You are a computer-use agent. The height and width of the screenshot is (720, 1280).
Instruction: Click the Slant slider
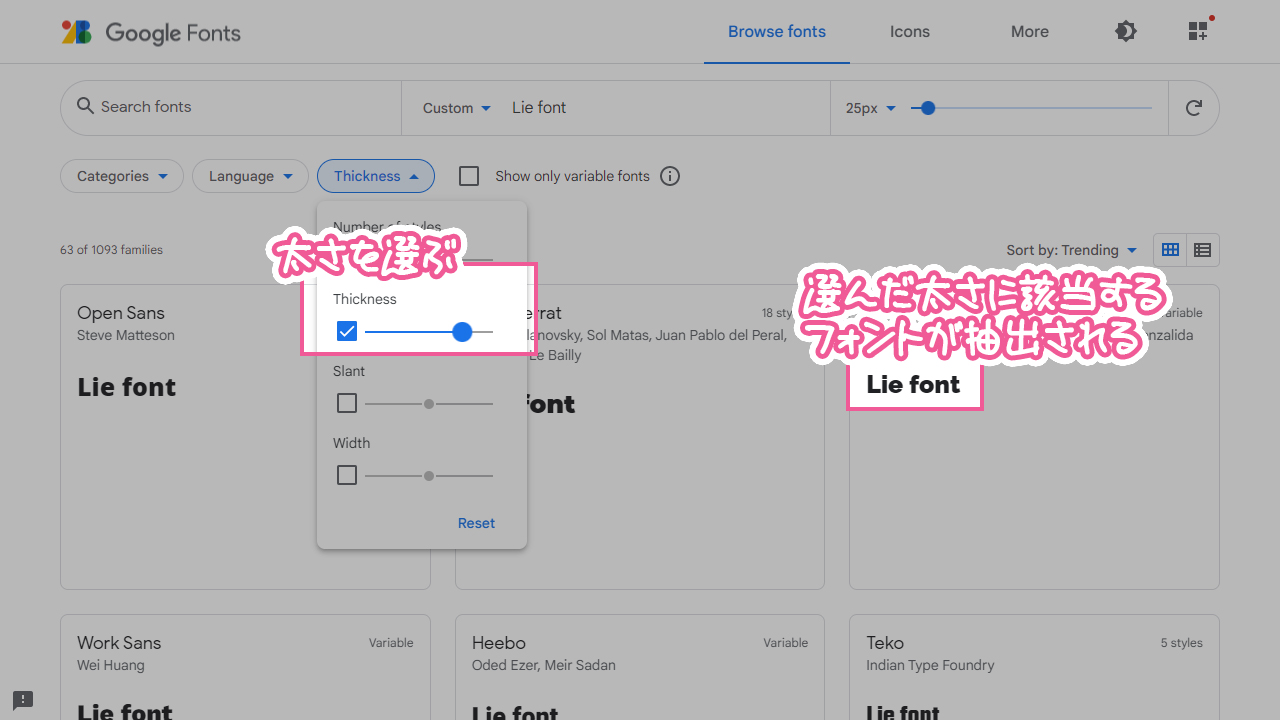[x=429, y=404]
